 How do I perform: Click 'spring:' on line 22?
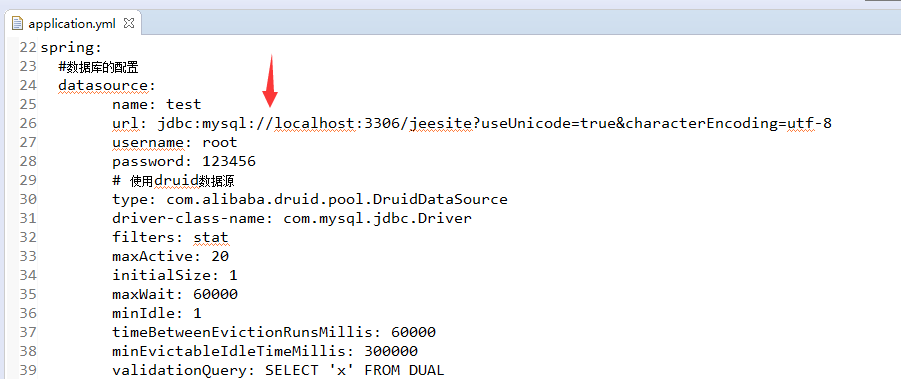pos(71,48)
